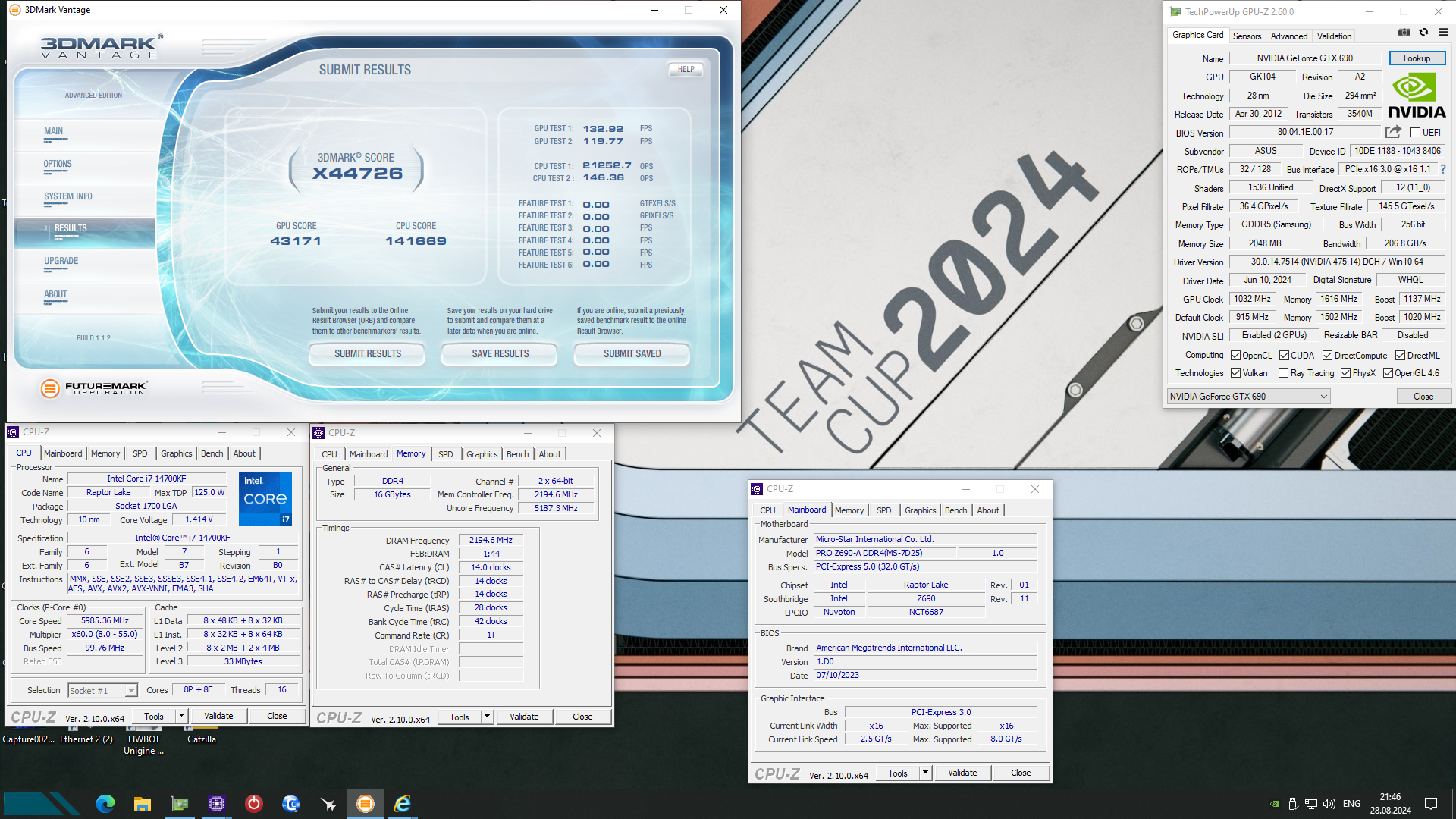Click the NVIDIA logo in GPU-Z
Screen dimensions: 1456x819
coord(1416,96)
